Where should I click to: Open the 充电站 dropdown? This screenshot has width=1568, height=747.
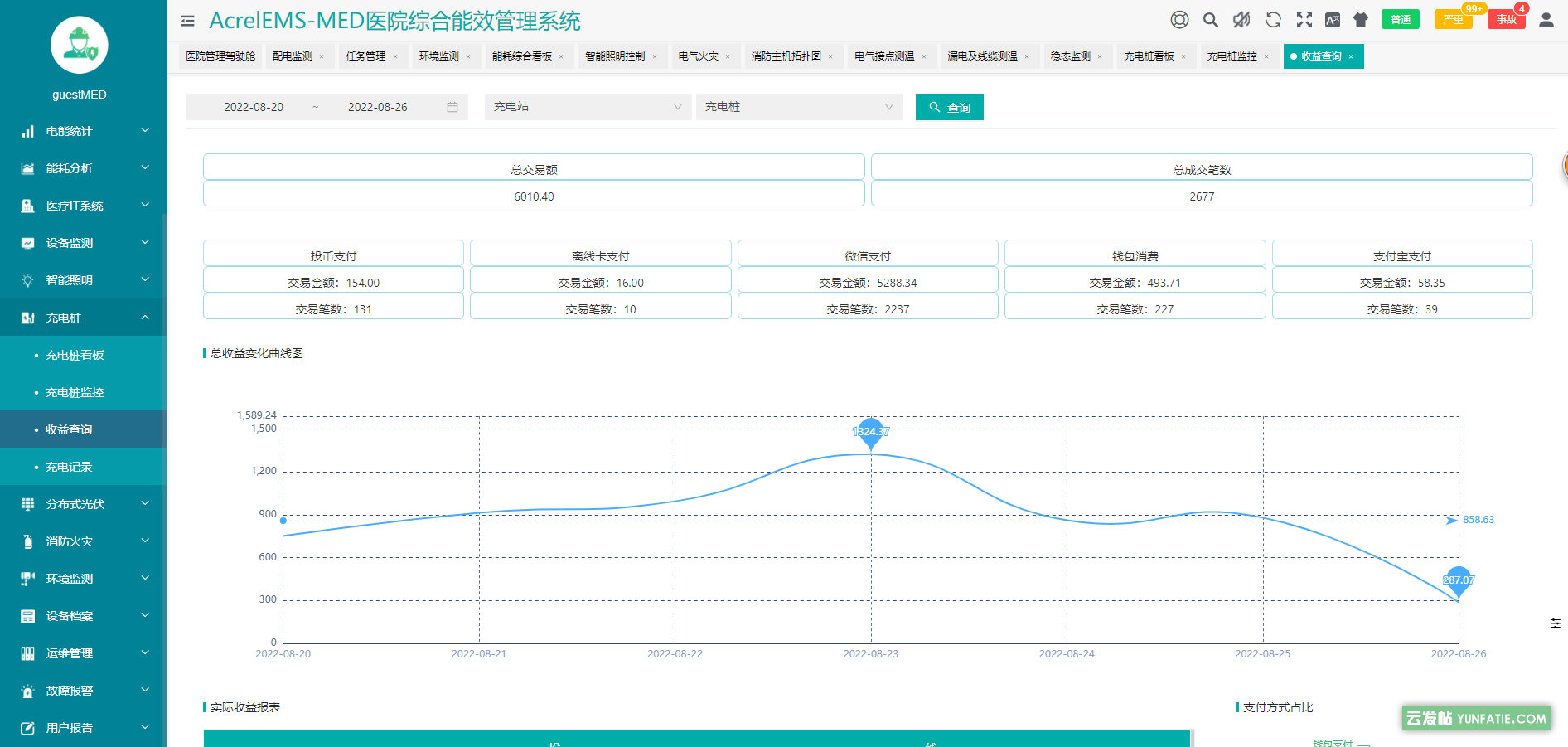(x=588, y=107)
